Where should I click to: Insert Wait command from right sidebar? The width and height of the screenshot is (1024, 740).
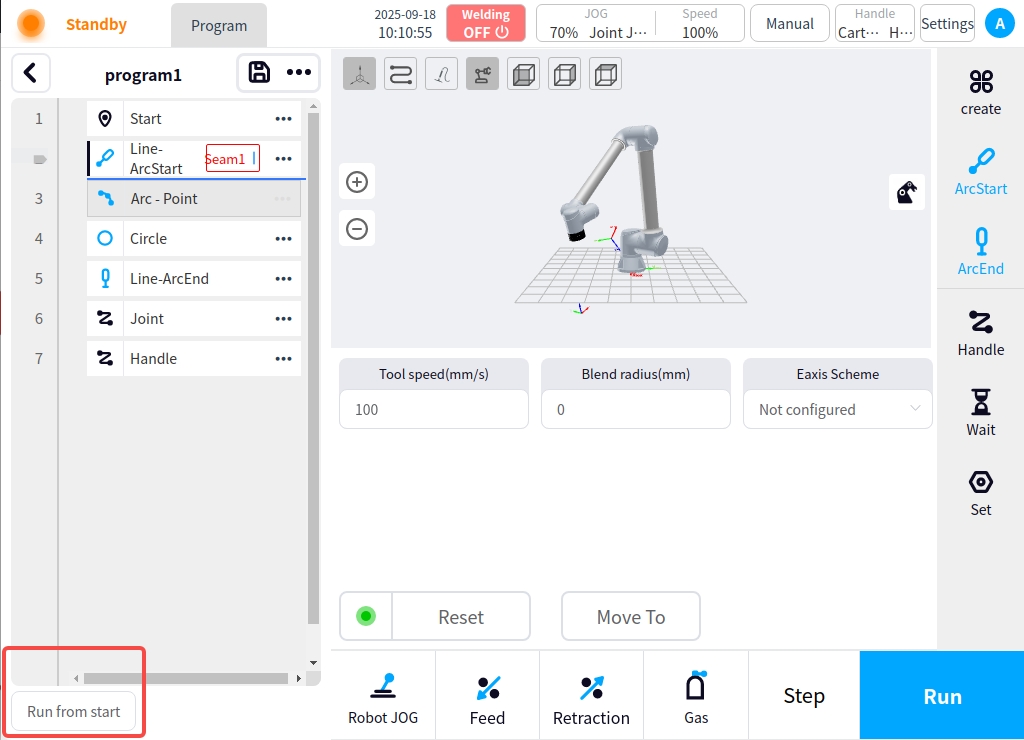980,413
